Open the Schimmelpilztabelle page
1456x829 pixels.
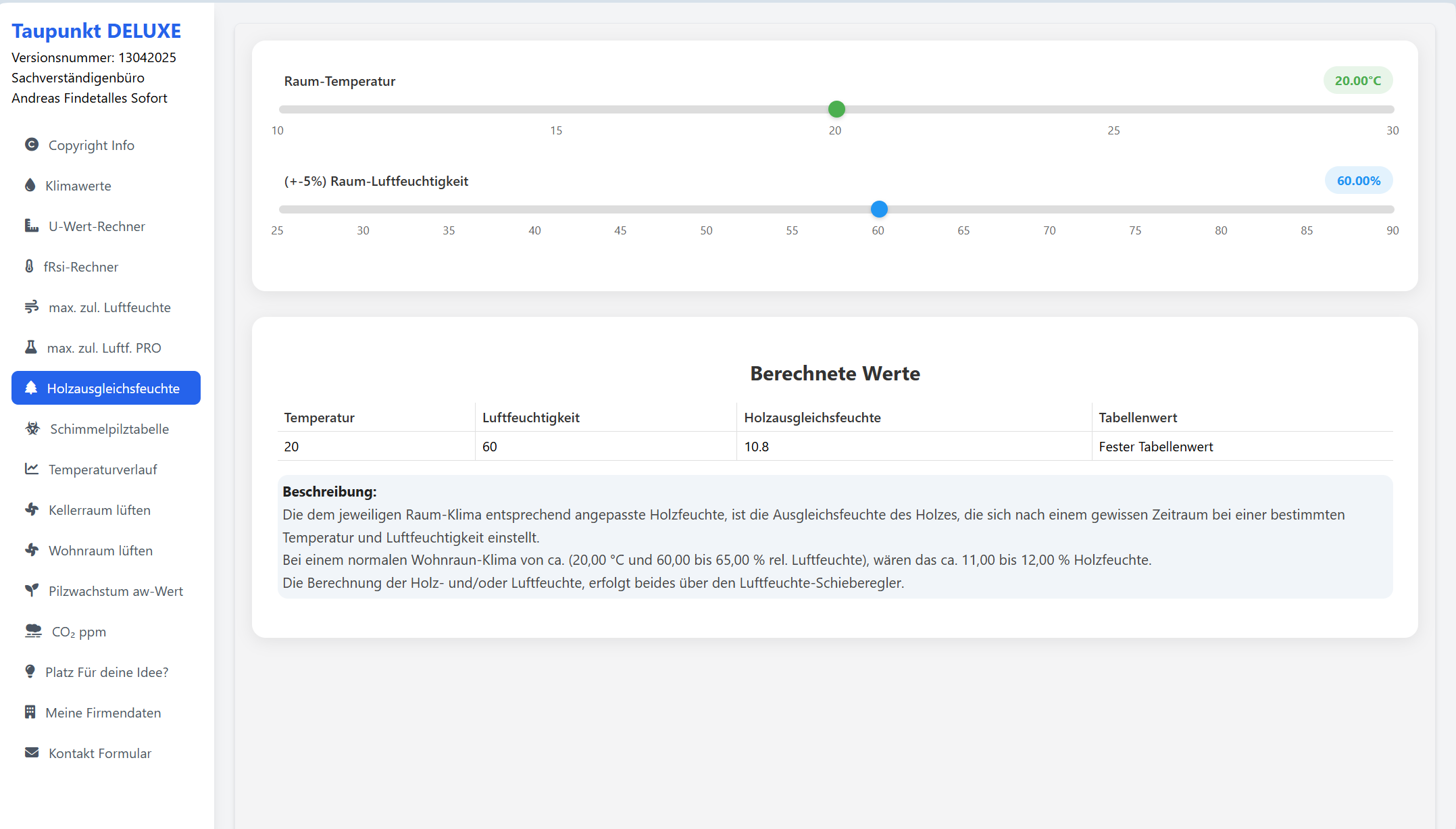106,429
